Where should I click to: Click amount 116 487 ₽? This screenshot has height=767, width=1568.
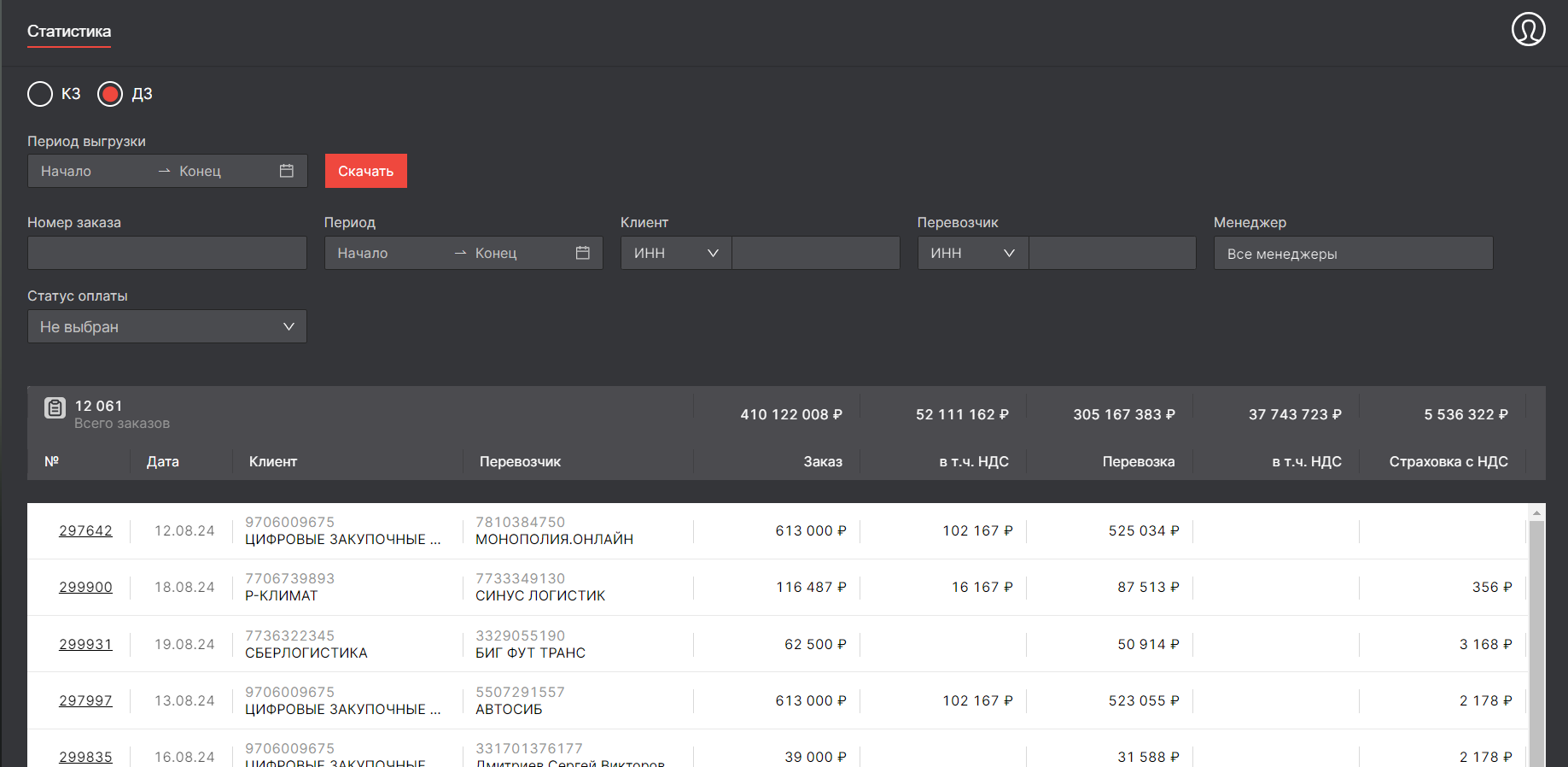[811, 587]
